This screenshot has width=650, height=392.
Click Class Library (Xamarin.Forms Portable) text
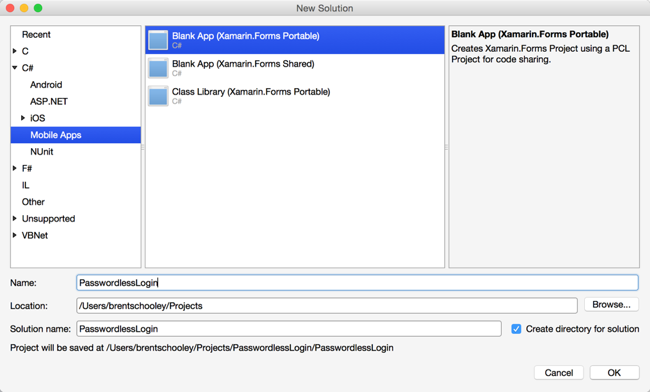tap(251, 92)
